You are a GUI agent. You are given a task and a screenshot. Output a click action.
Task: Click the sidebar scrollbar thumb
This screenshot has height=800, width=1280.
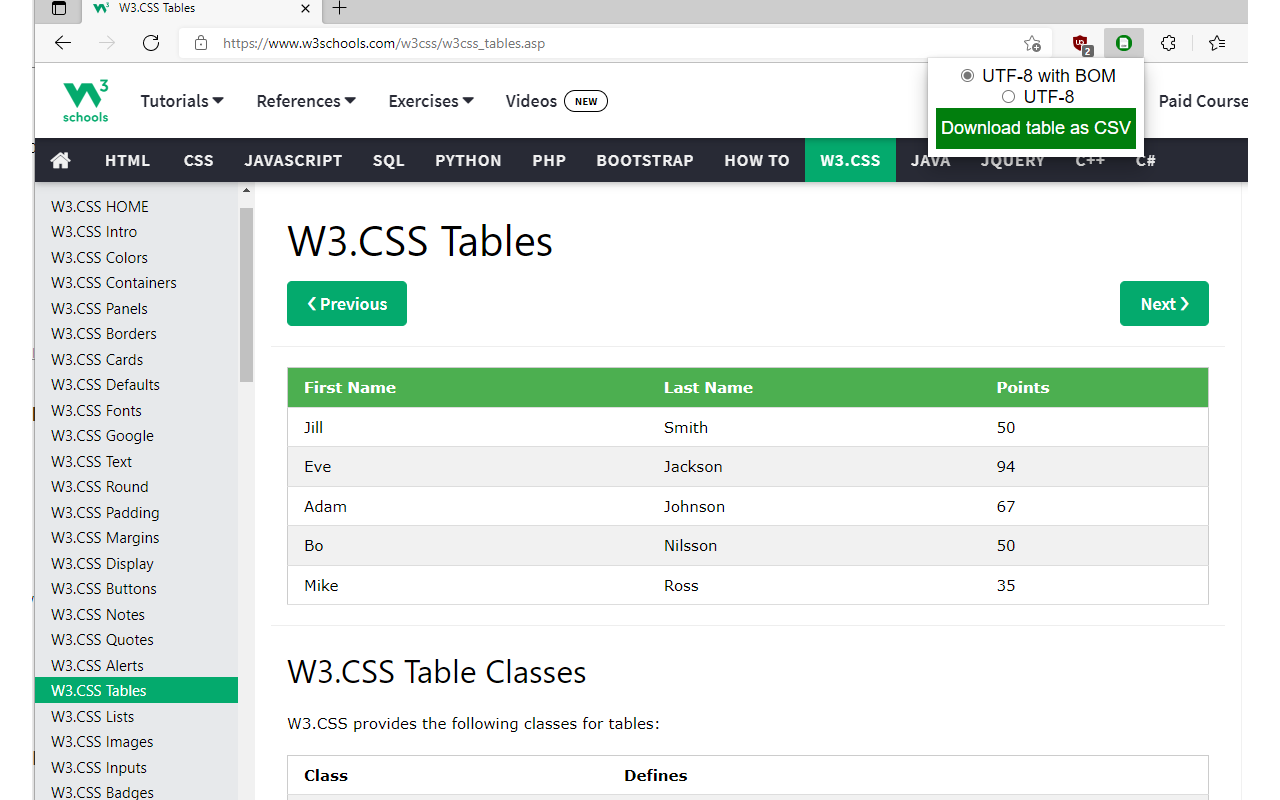tap(246, 295)
